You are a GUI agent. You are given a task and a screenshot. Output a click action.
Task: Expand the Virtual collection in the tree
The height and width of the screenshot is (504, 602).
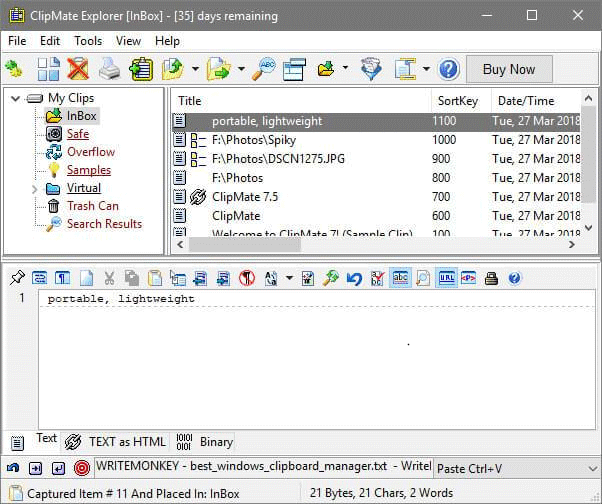[35, 188]
